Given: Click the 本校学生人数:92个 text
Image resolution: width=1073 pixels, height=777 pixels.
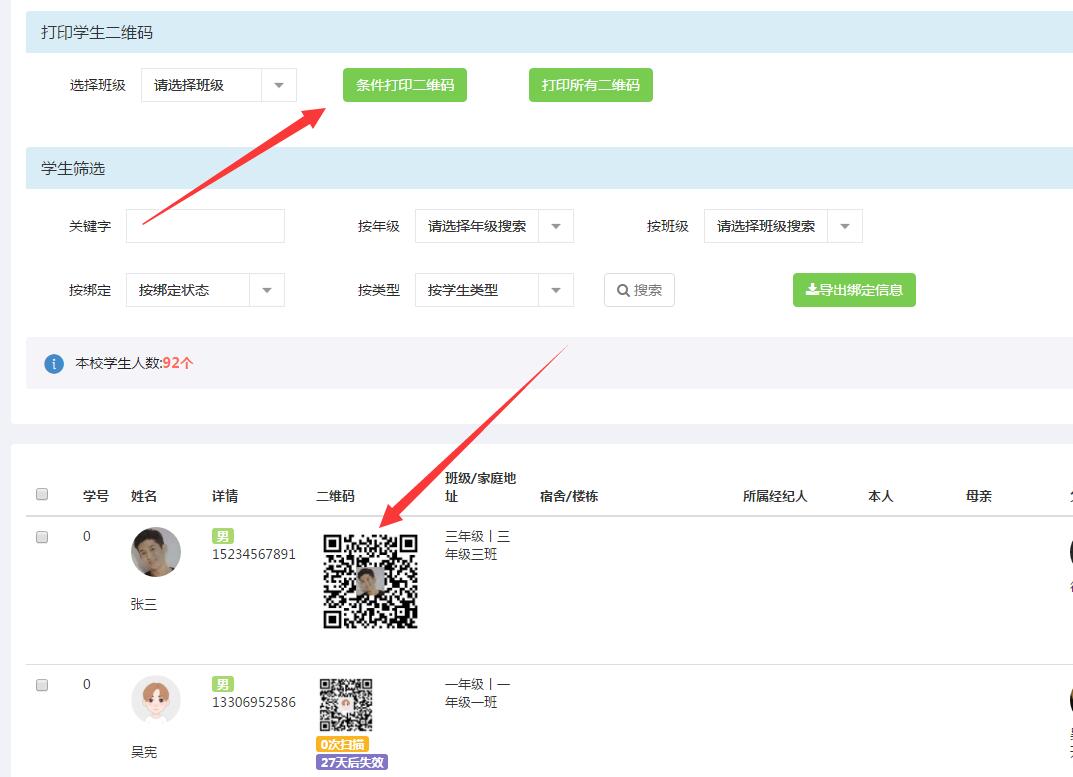Looking at the screenshot, I should tap(134, 363).
